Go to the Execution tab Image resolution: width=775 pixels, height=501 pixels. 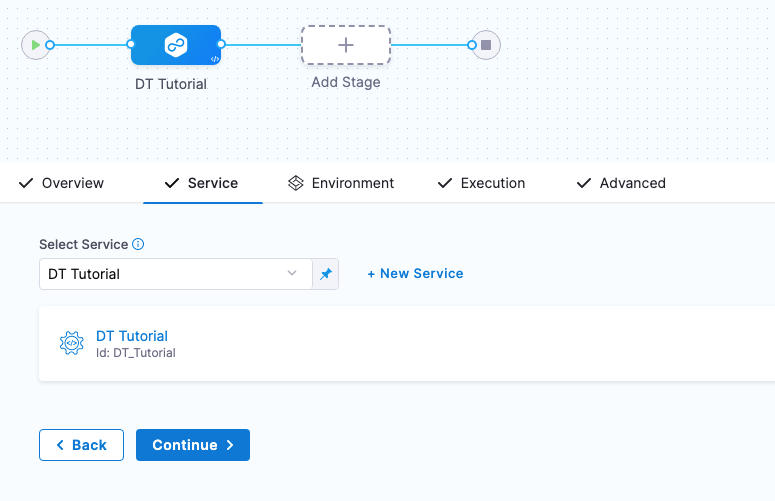(481, 183)
